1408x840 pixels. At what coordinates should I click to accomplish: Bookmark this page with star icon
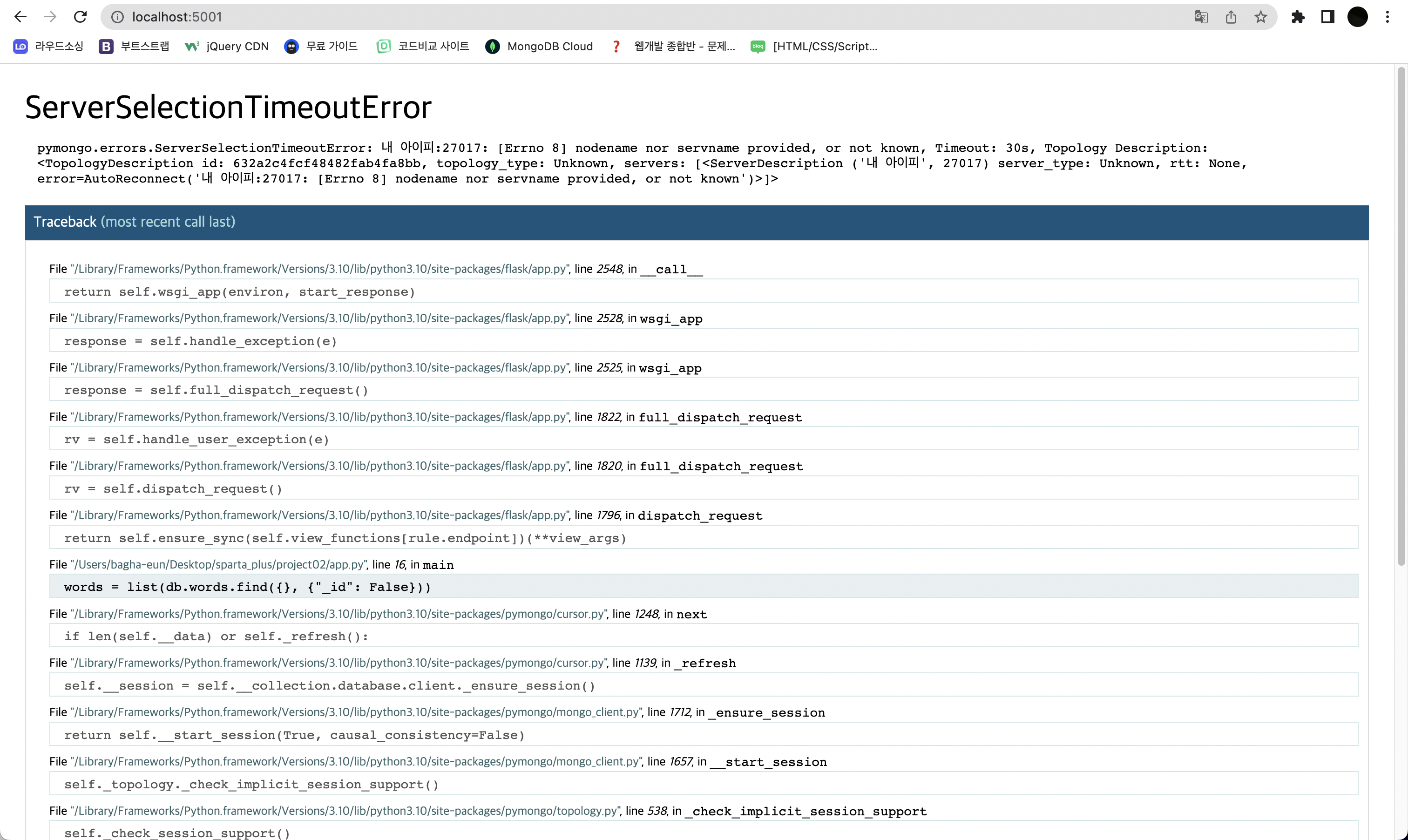pyautogui.click(x=1260, y=17)
